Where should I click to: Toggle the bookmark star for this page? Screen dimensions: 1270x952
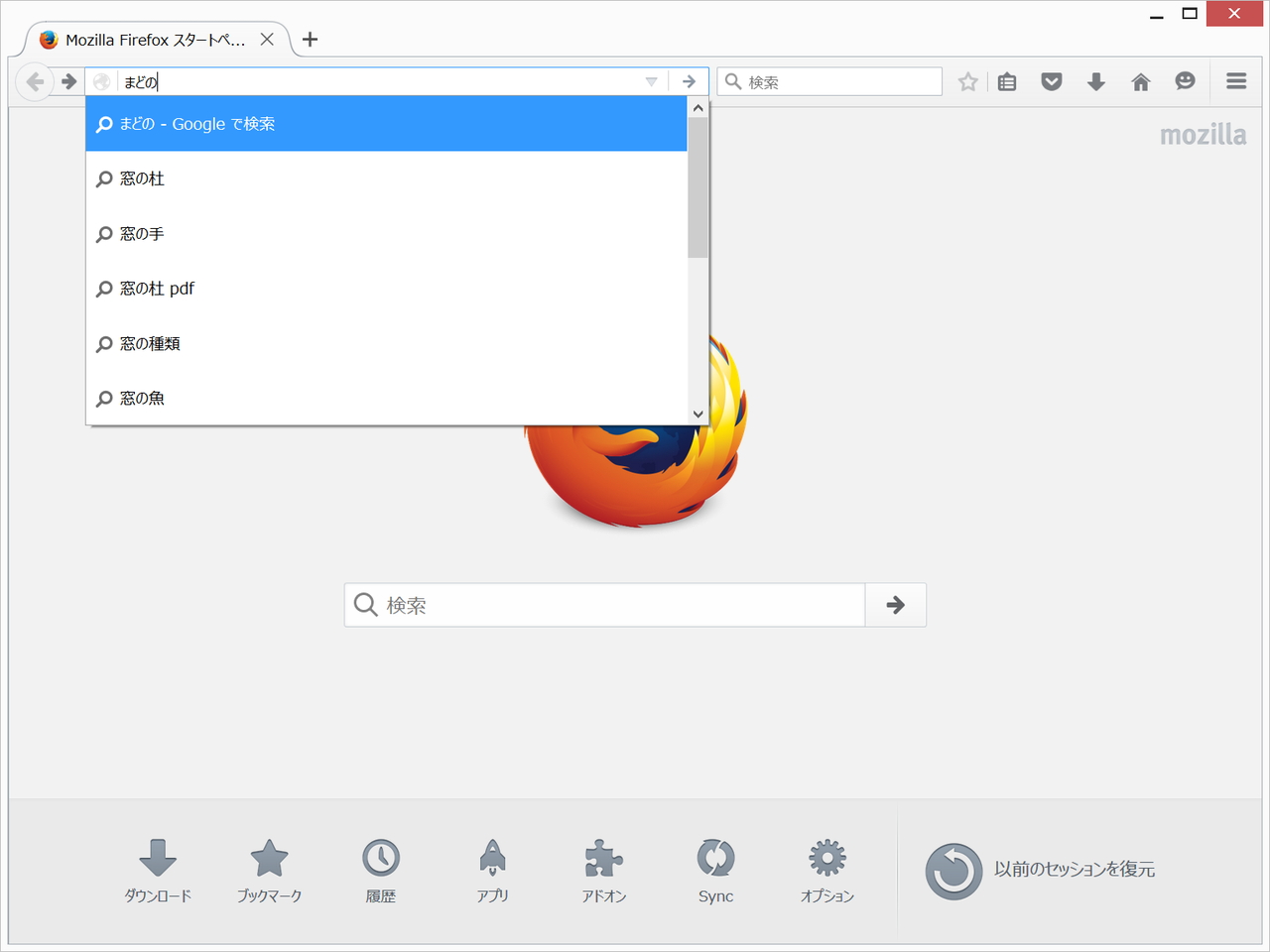(x=967, y=81)
